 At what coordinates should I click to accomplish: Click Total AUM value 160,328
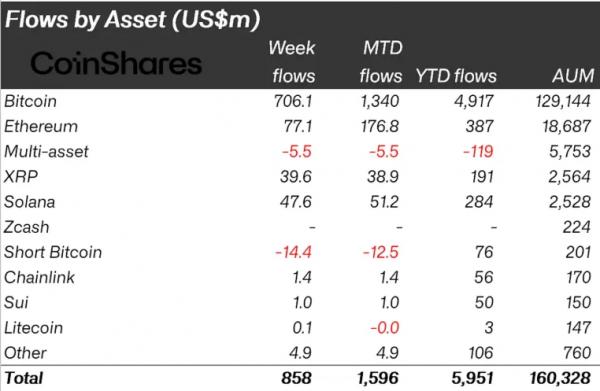click(x=560, y=378)
